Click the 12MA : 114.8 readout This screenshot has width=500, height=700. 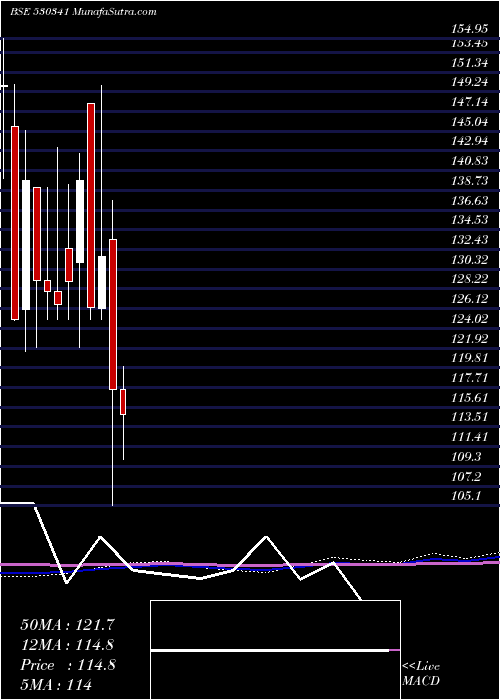click(68, 645)
